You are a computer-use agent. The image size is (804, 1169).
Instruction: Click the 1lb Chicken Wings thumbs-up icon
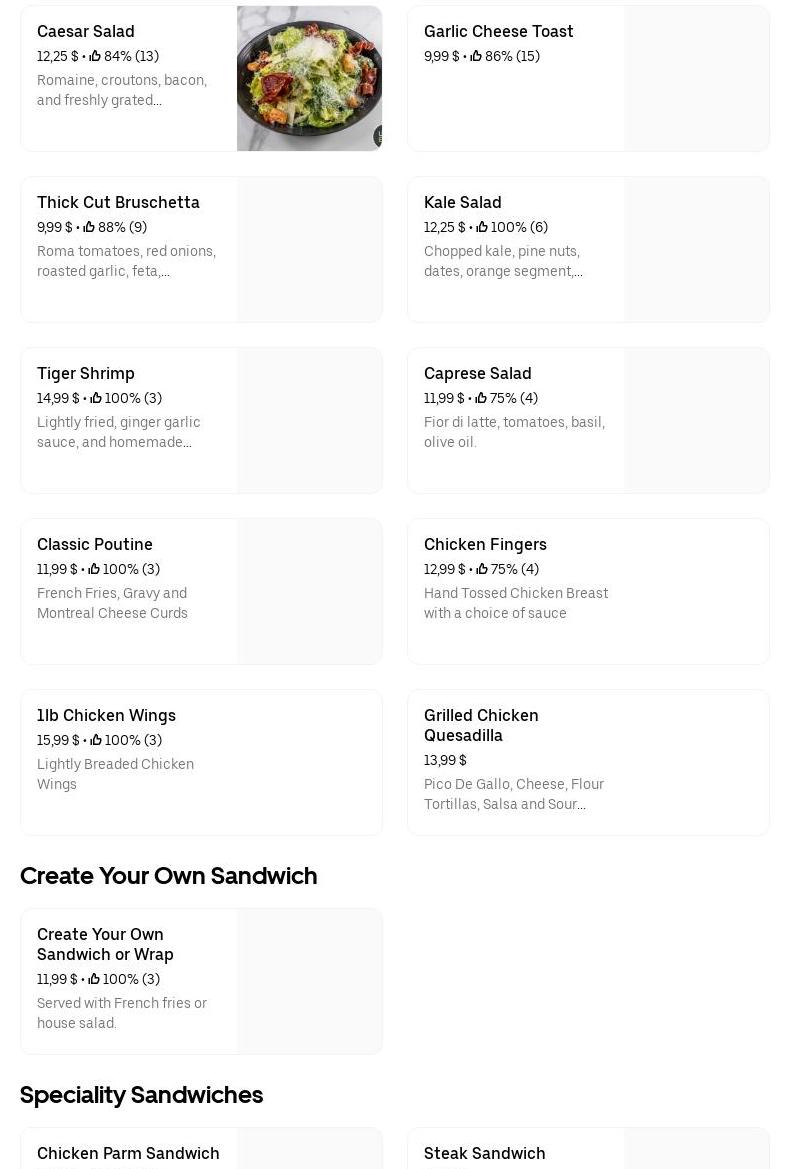[96, 741]
